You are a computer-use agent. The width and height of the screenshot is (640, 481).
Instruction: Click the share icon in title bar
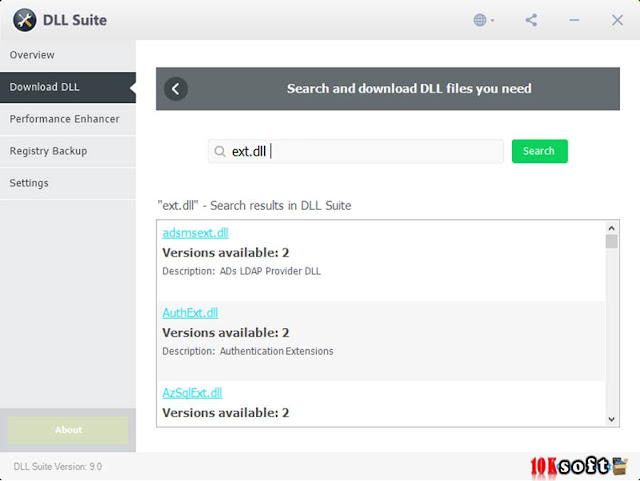pos(531,20)
